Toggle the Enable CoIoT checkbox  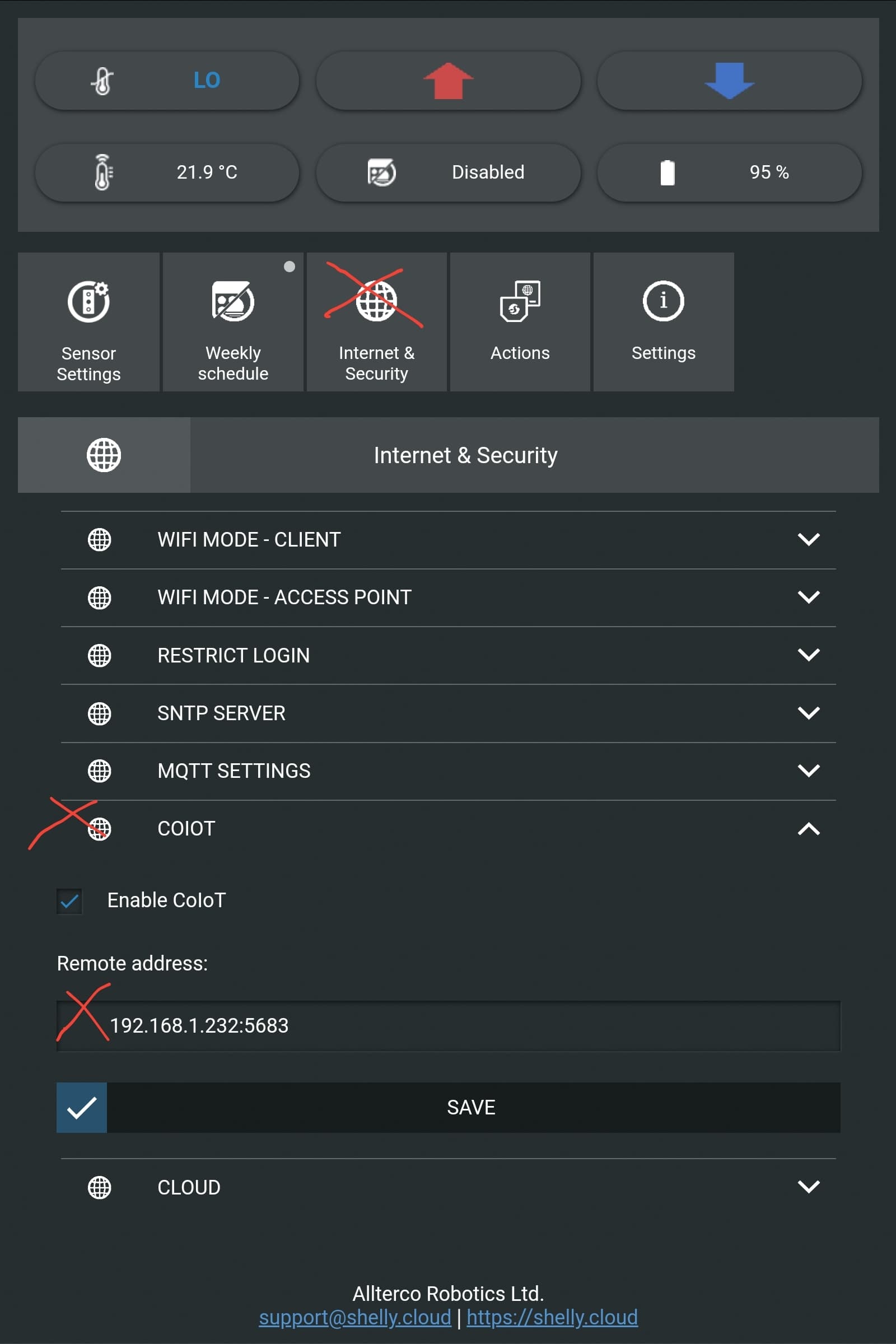click(69, 901)
